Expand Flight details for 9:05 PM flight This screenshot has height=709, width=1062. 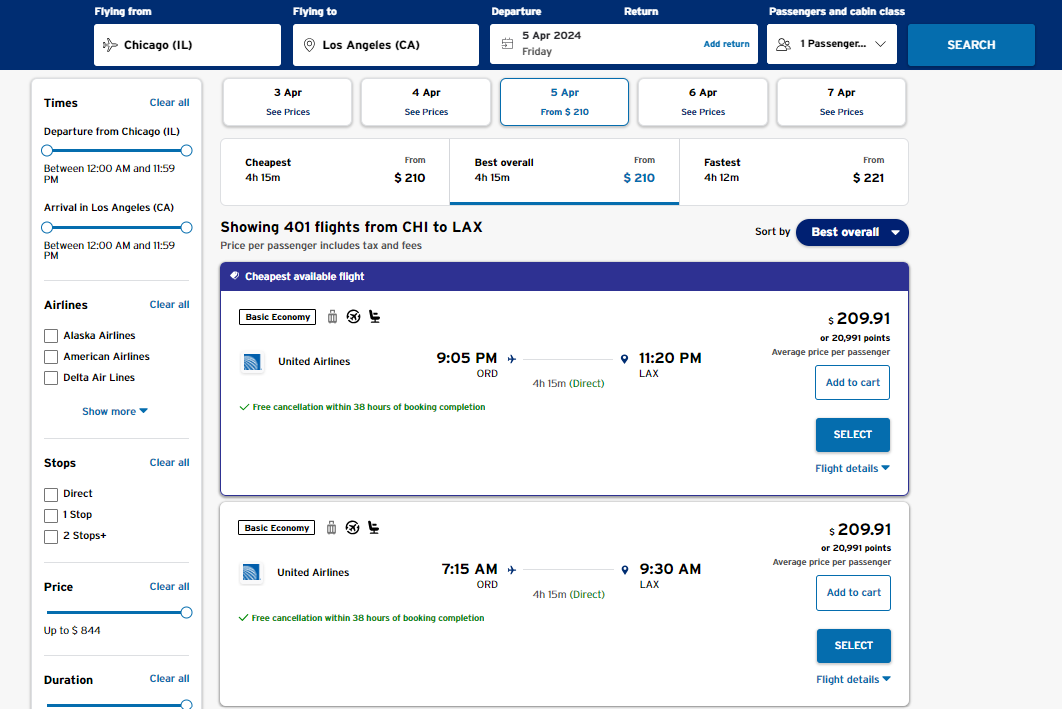(x=852, y=468)
